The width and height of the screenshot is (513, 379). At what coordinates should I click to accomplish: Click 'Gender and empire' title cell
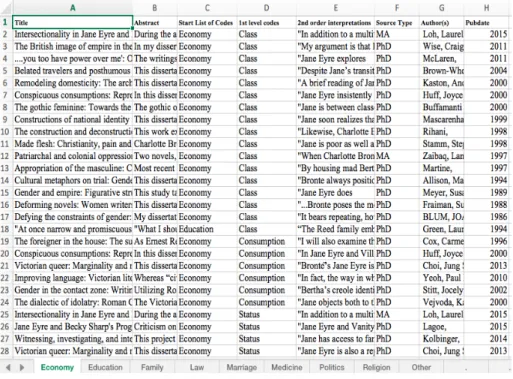72,193
